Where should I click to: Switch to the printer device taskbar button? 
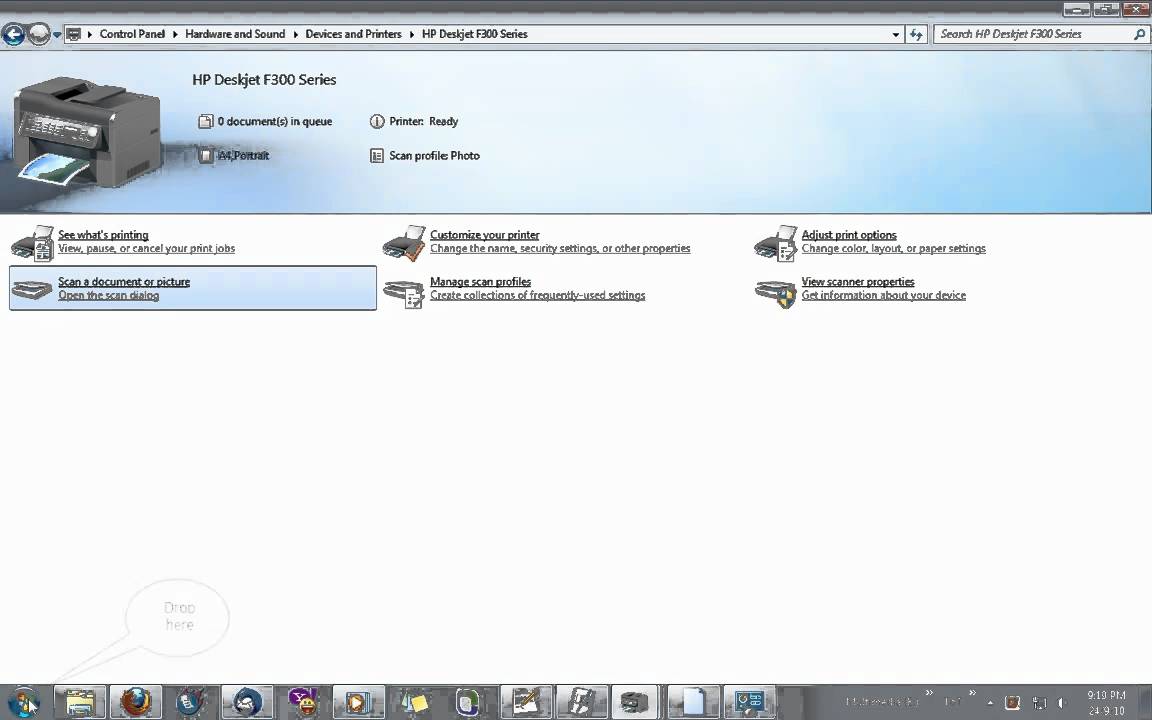[x=634, y=702]
